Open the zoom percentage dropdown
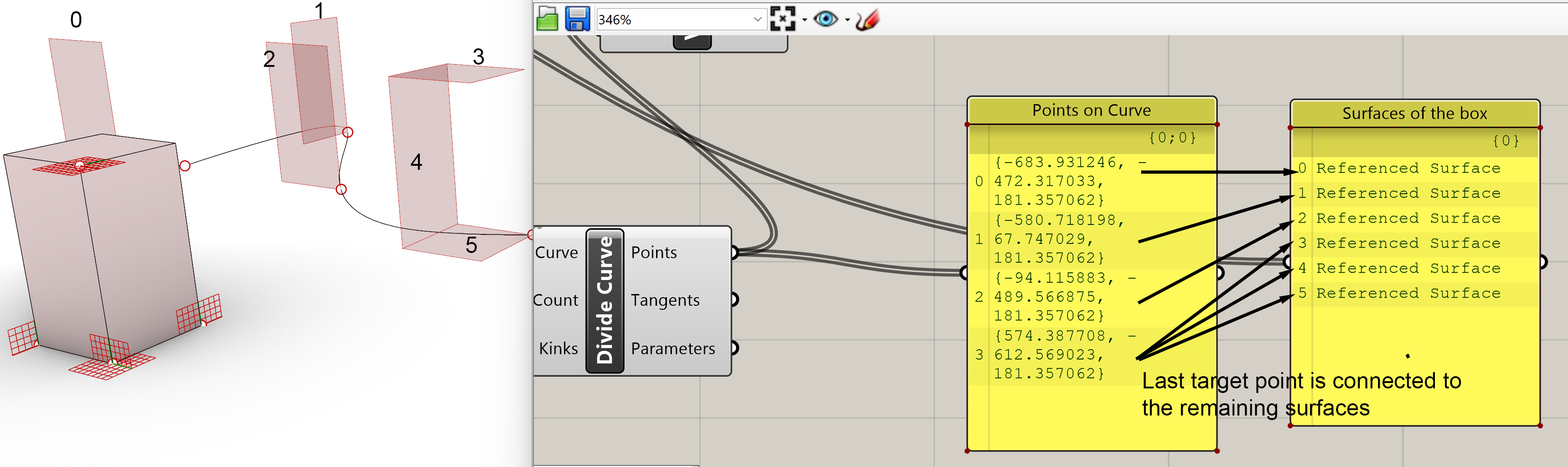 [757, 19]
